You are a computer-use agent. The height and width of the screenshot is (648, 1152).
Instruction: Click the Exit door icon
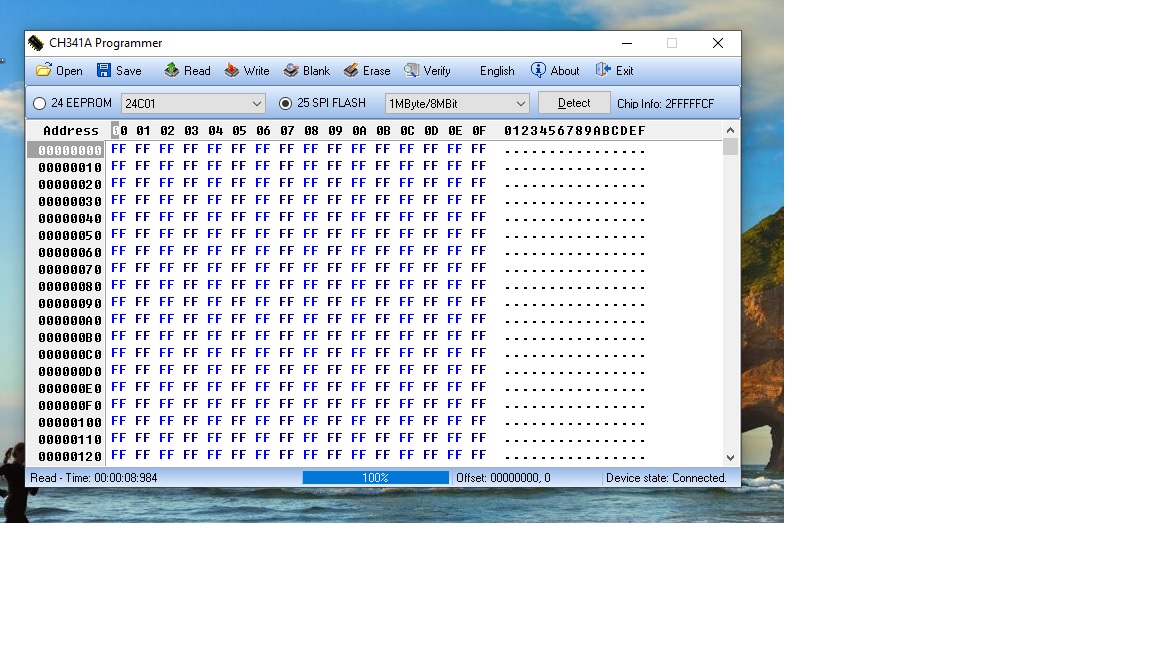coord(603,71)
